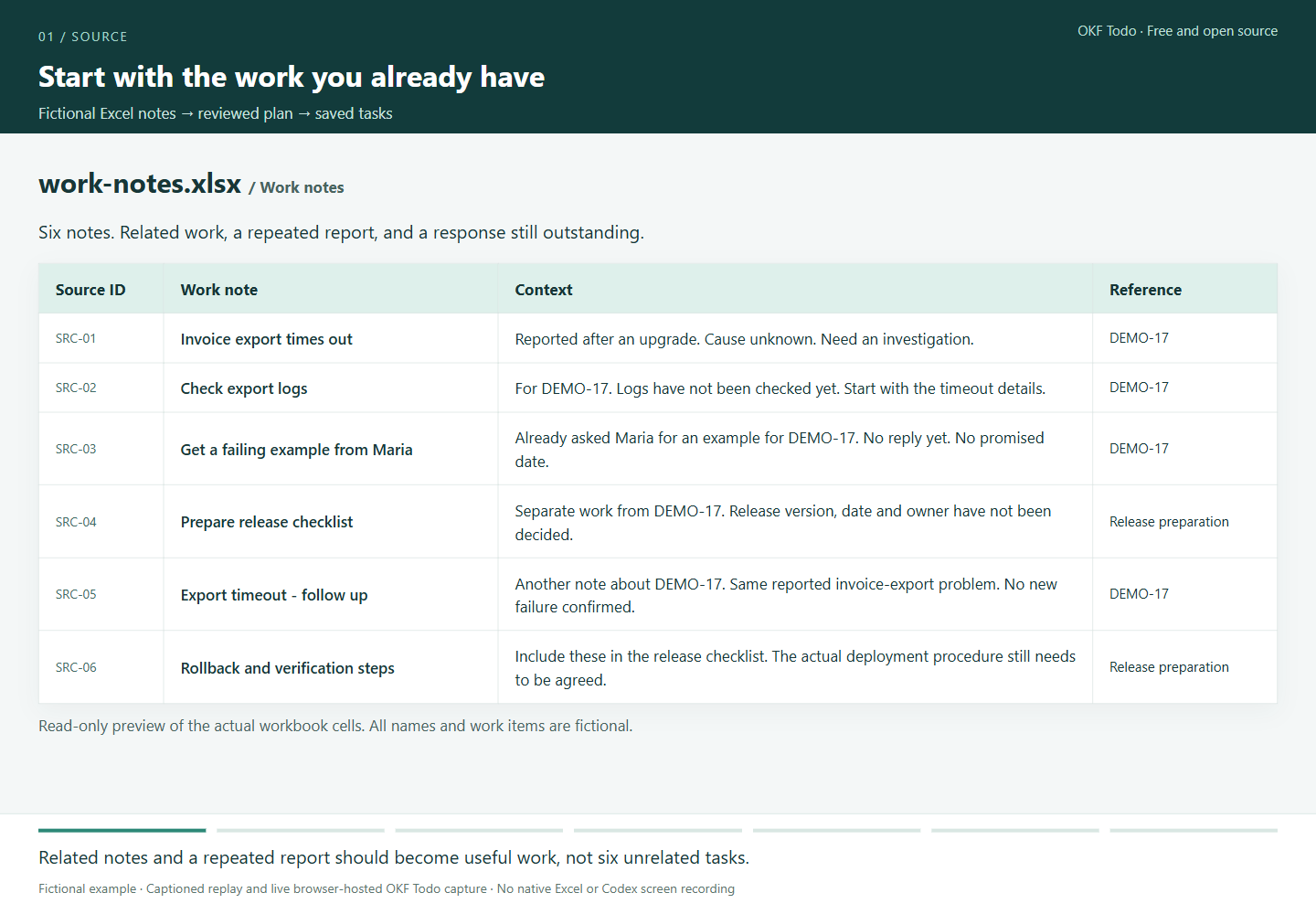Click the '01 / SOURCE' section label

[83, 37]
